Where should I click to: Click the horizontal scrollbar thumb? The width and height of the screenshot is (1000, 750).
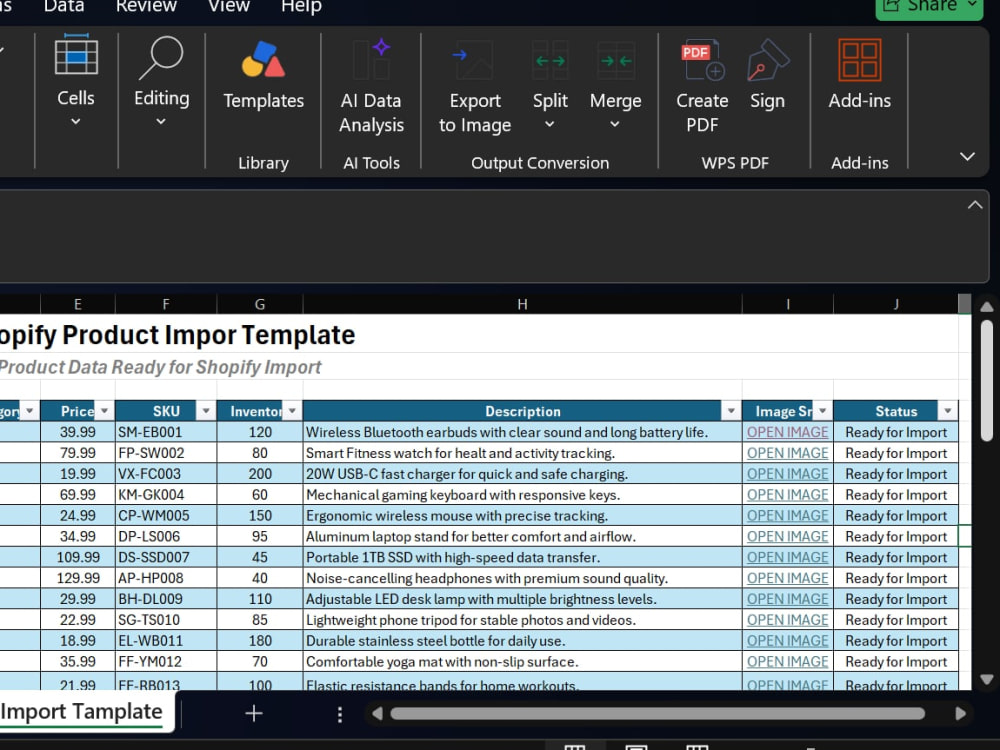658,714
